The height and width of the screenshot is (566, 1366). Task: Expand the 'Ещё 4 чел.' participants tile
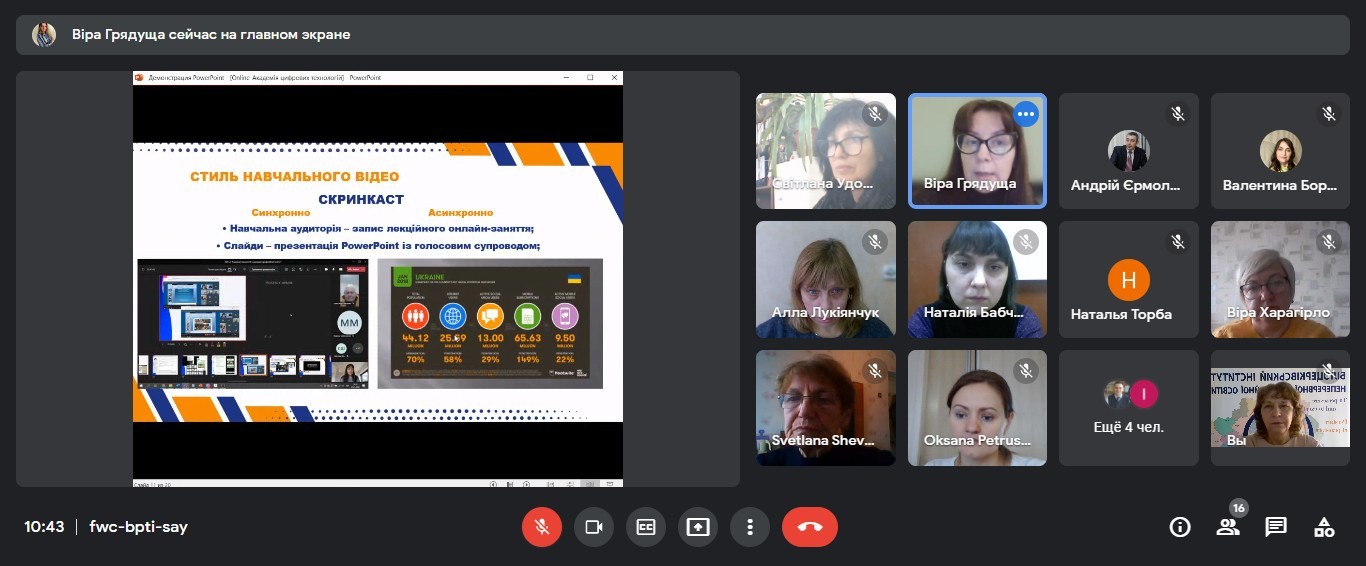(x=1128, y=408)
